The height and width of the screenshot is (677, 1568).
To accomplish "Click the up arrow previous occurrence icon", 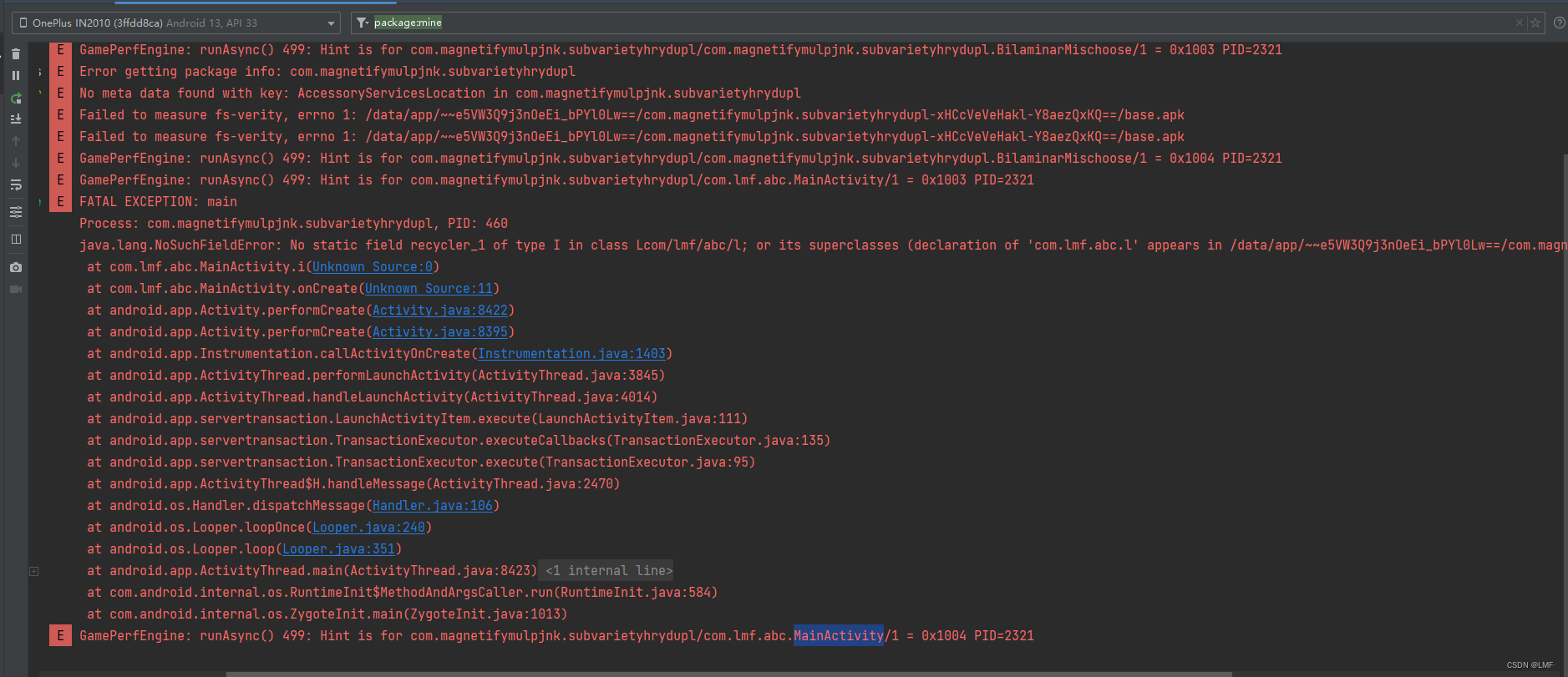I will [16, 141].
